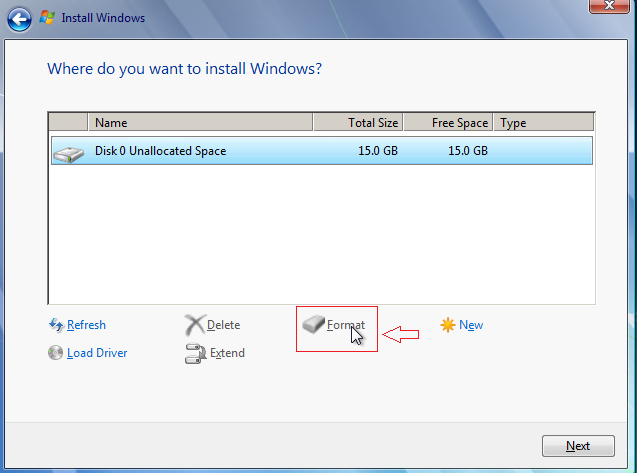This screenshot has width=637, height=473.
Task: Click the New partition star icon
Action: pyautogui.click(x=447, y=325)
